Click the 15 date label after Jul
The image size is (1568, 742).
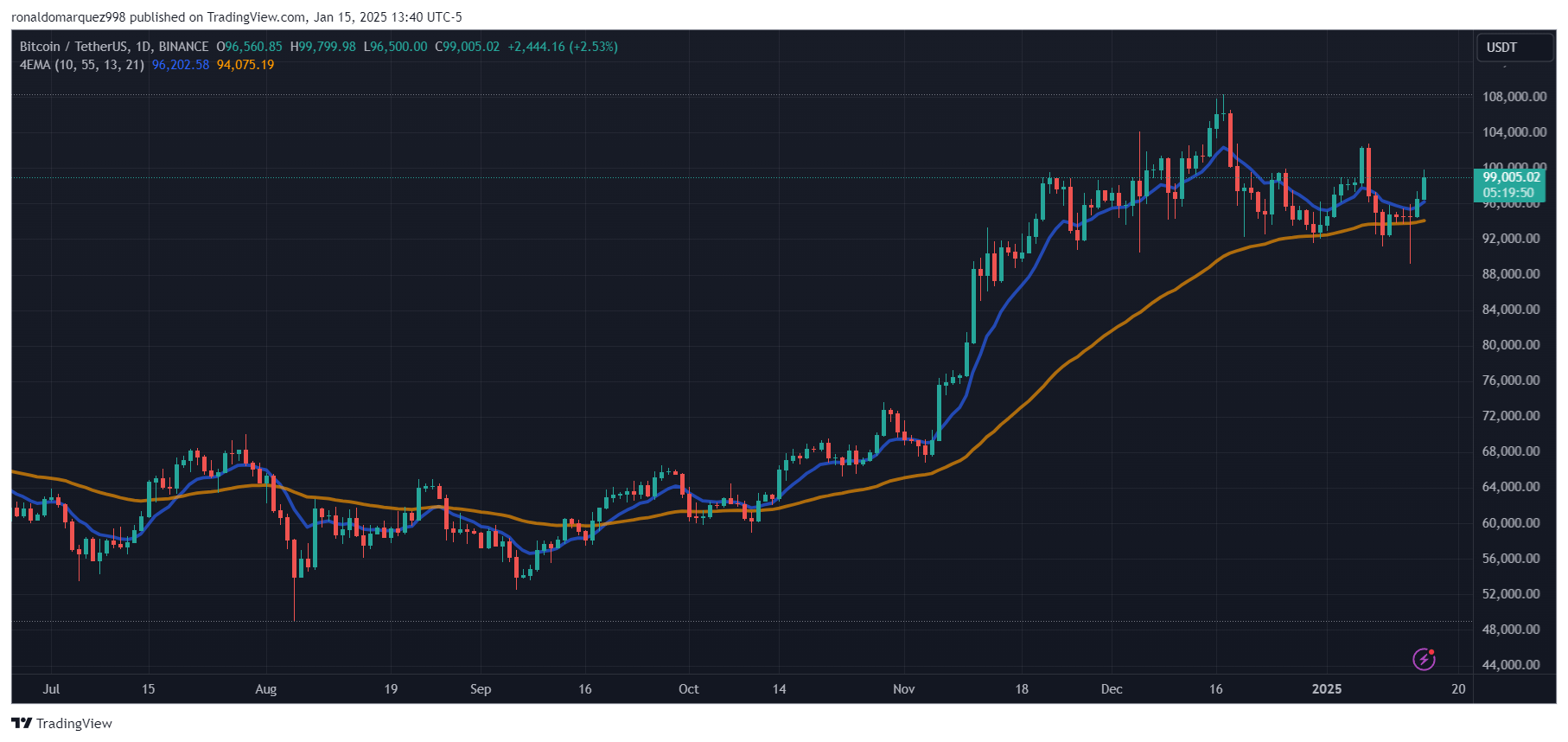click(x=149, y=689)
